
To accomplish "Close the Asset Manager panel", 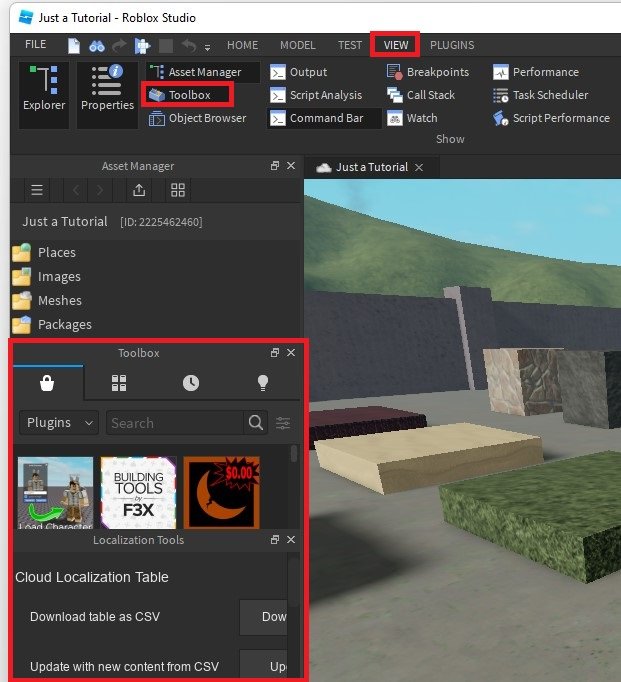I will coord(291,166).
